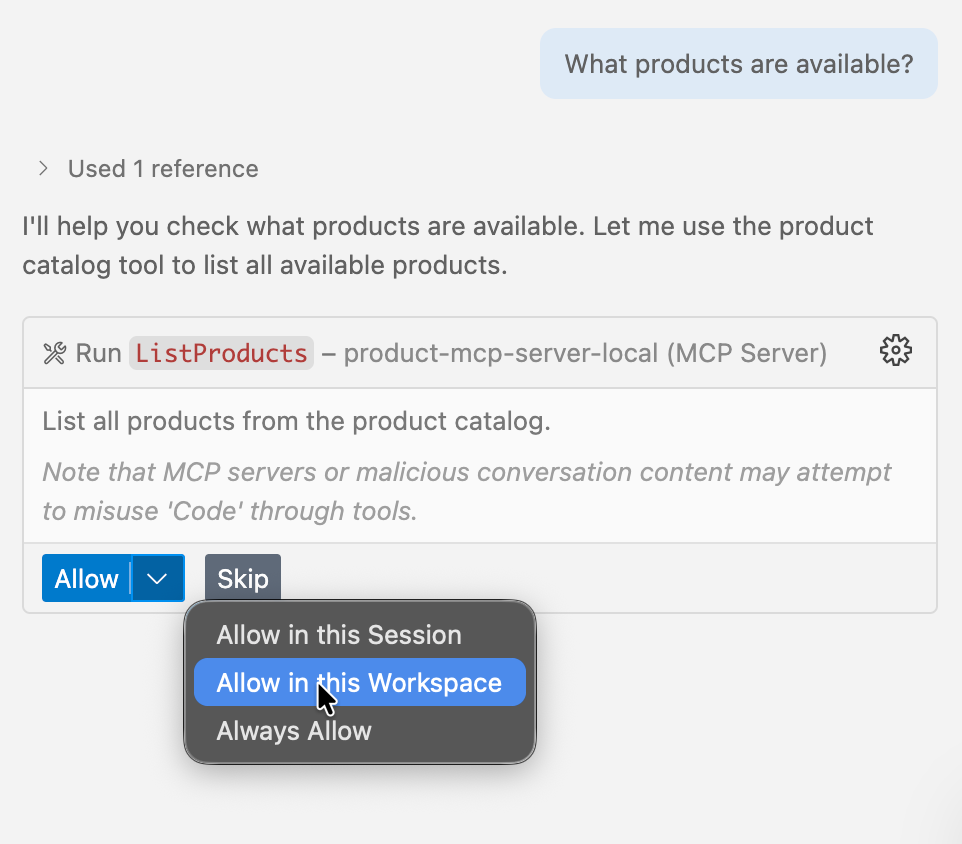Toggle the dropdown arrow next to Allow
This screenshot has height=844, width=962.
(x=158, y=578)
